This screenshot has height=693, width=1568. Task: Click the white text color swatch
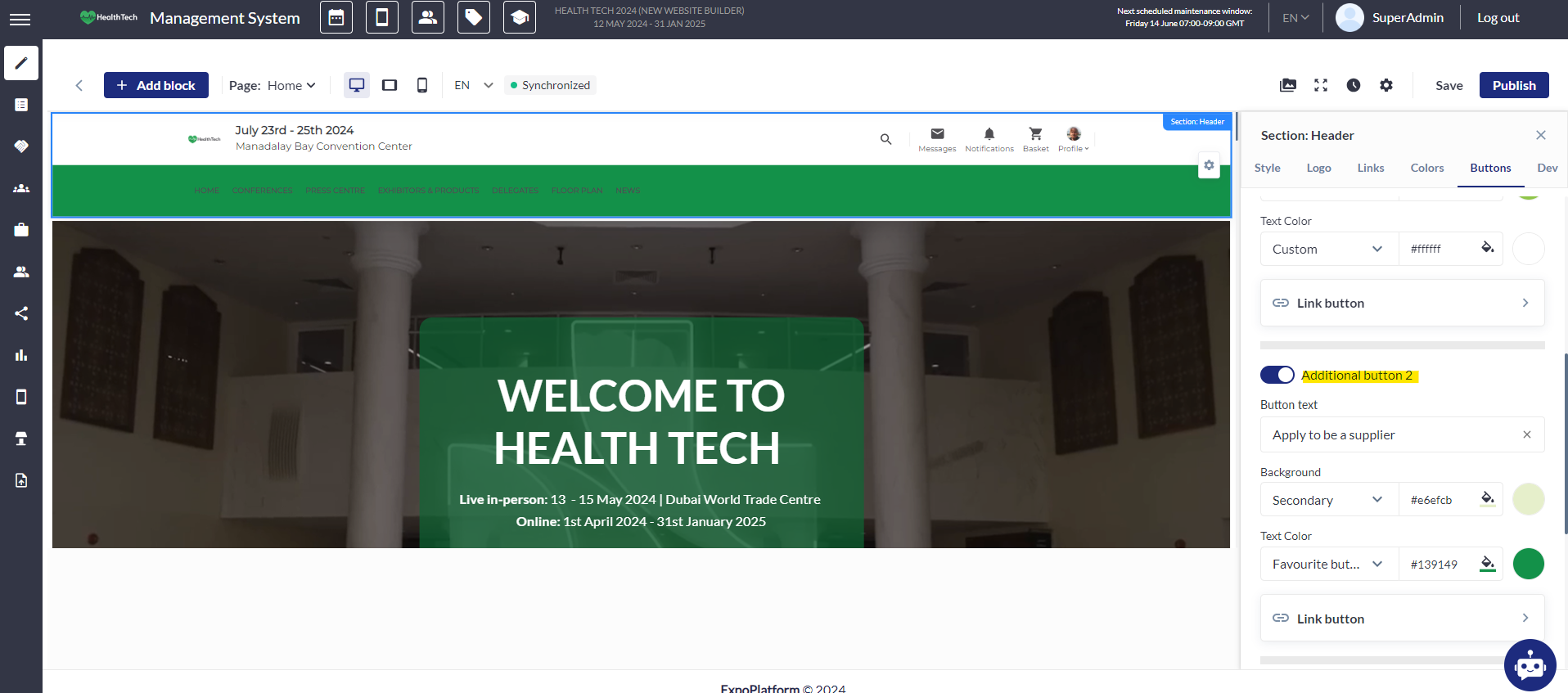click(x=1528, y=249)
